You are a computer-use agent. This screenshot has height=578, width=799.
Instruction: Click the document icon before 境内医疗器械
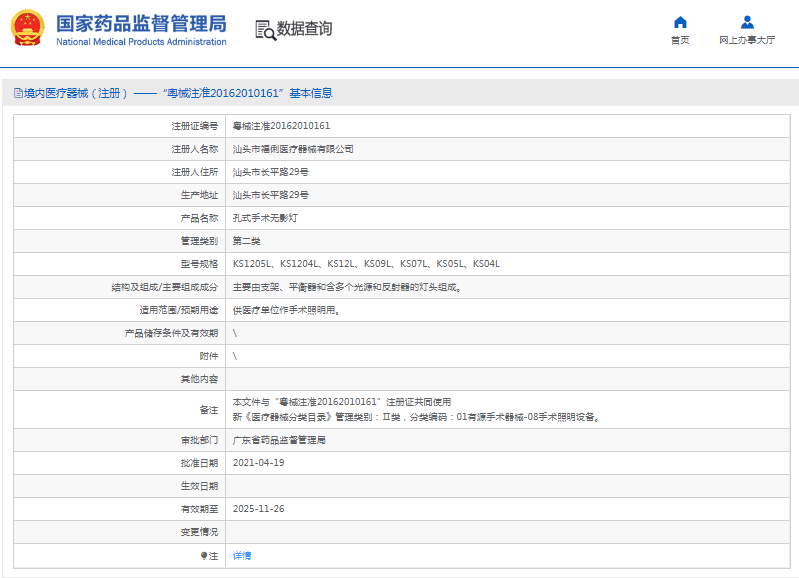click(17, 93)
